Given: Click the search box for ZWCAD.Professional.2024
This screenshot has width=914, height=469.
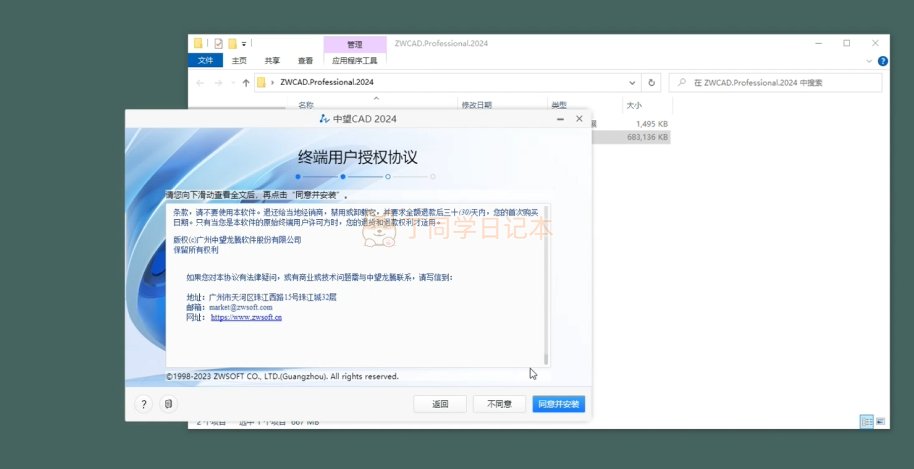Looking at the screenshot, I should tap(775, 83).
